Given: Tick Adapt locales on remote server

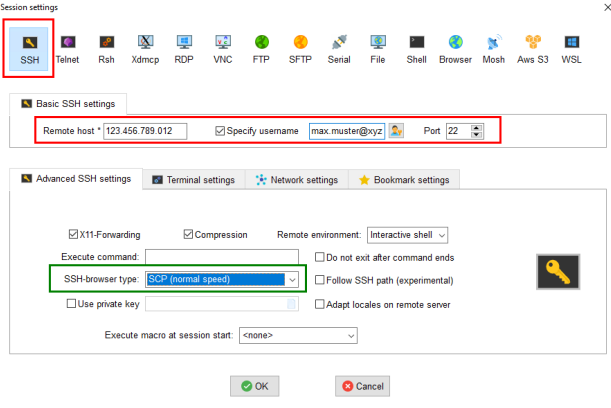Looking at the screenshot, I should 320,304.
